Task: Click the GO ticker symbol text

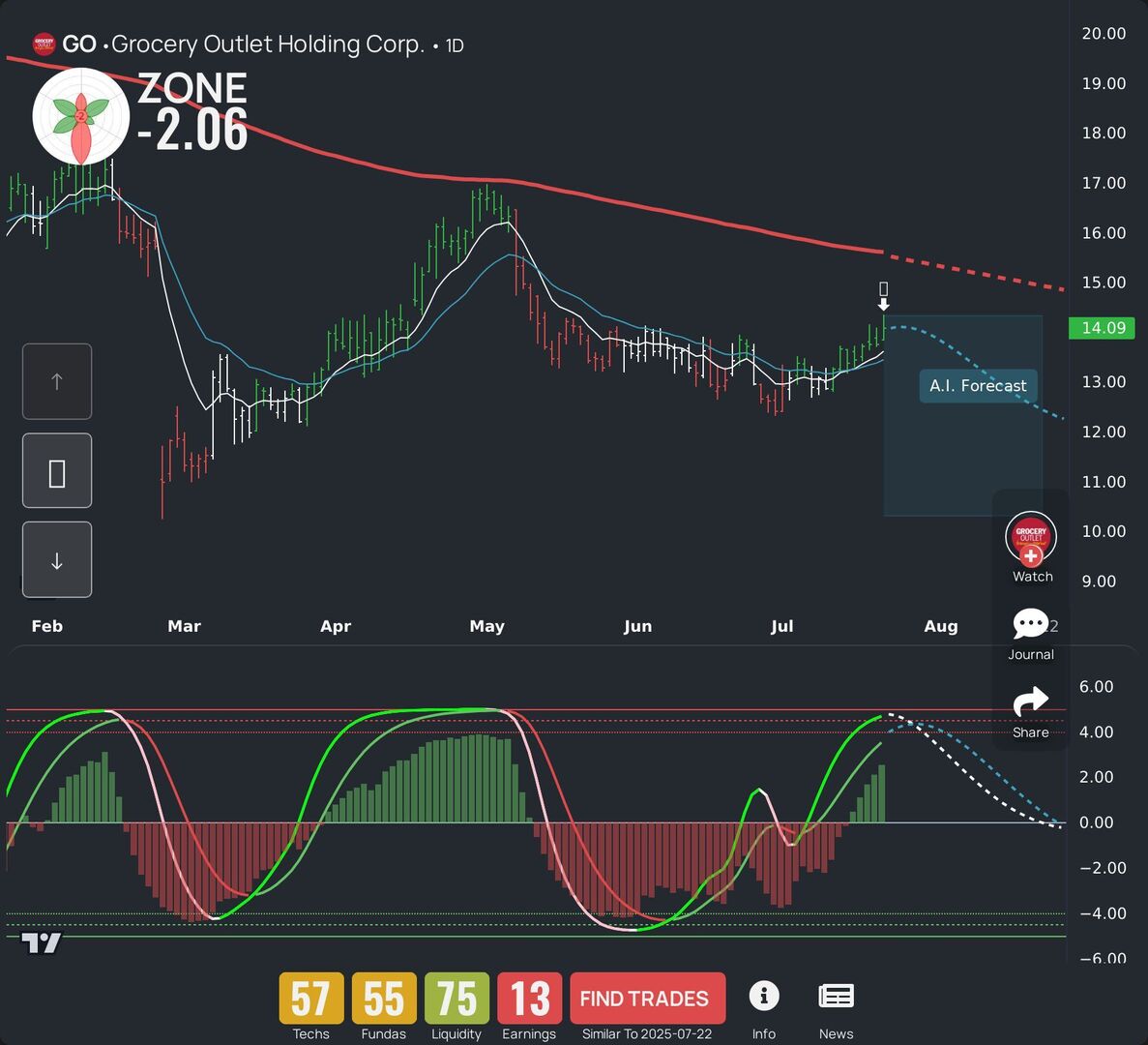Action: click(79, 44)
